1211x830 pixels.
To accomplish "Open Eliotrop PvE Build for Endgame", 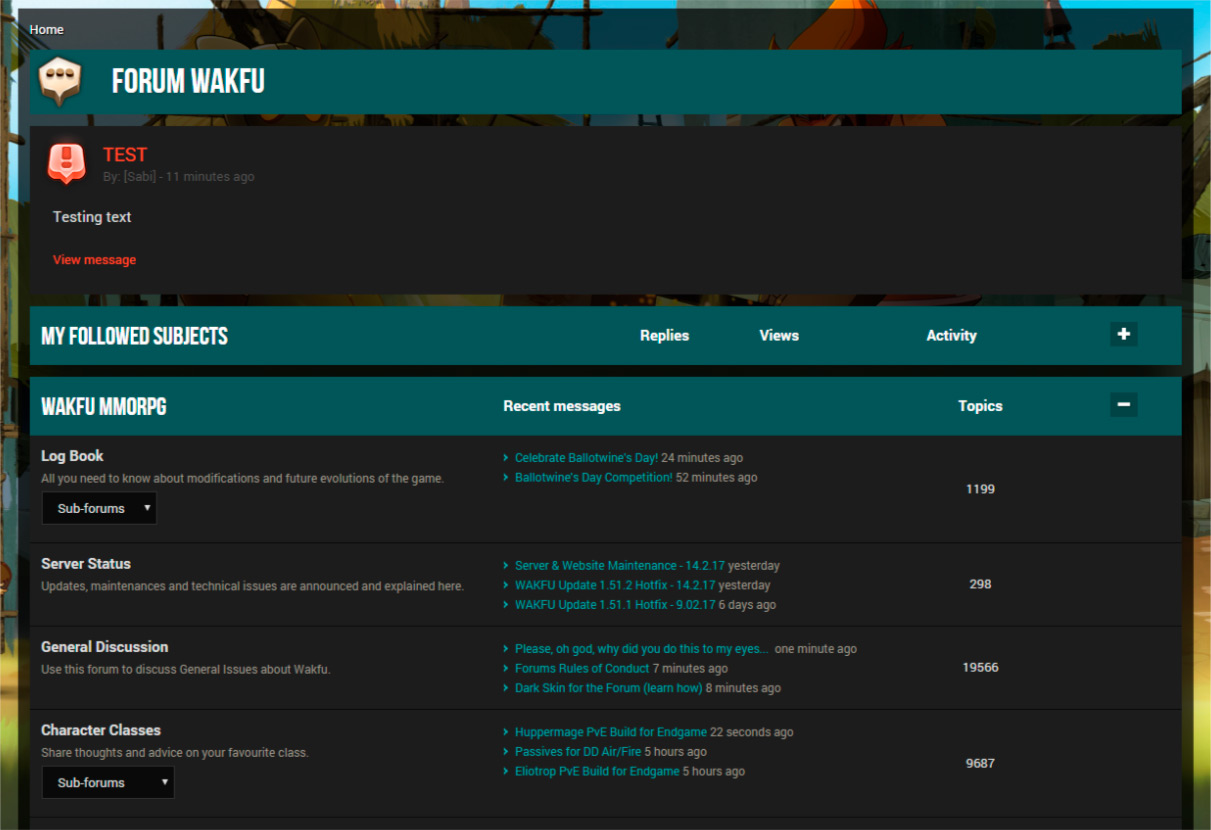I will pyautogui.click(x=597, y=771).
